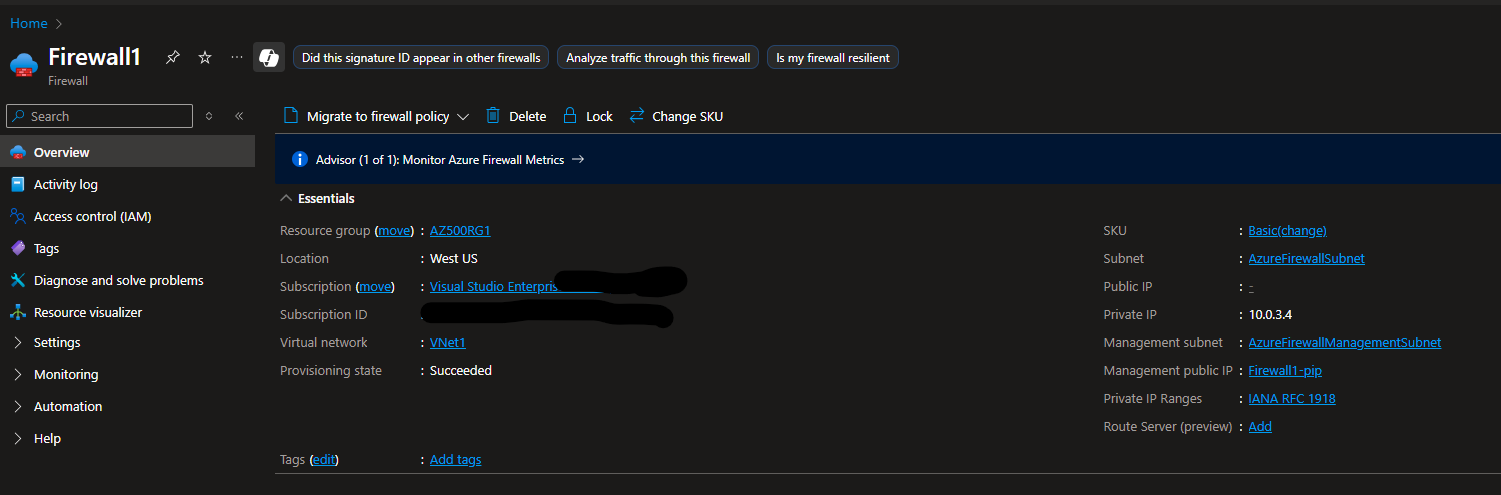1501x495 pixels.
Task: Open Copilot icon next to the title
Action: tap(269, 58)
